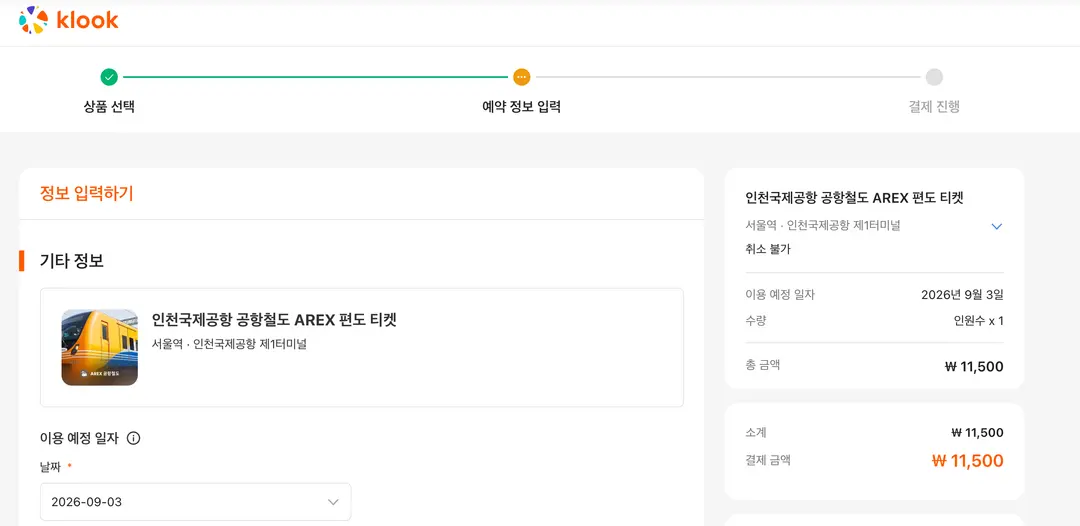The image size is (1080, 526).
Task: Open the 2026-09-03 date dropdown
Action: pos(196,502)
